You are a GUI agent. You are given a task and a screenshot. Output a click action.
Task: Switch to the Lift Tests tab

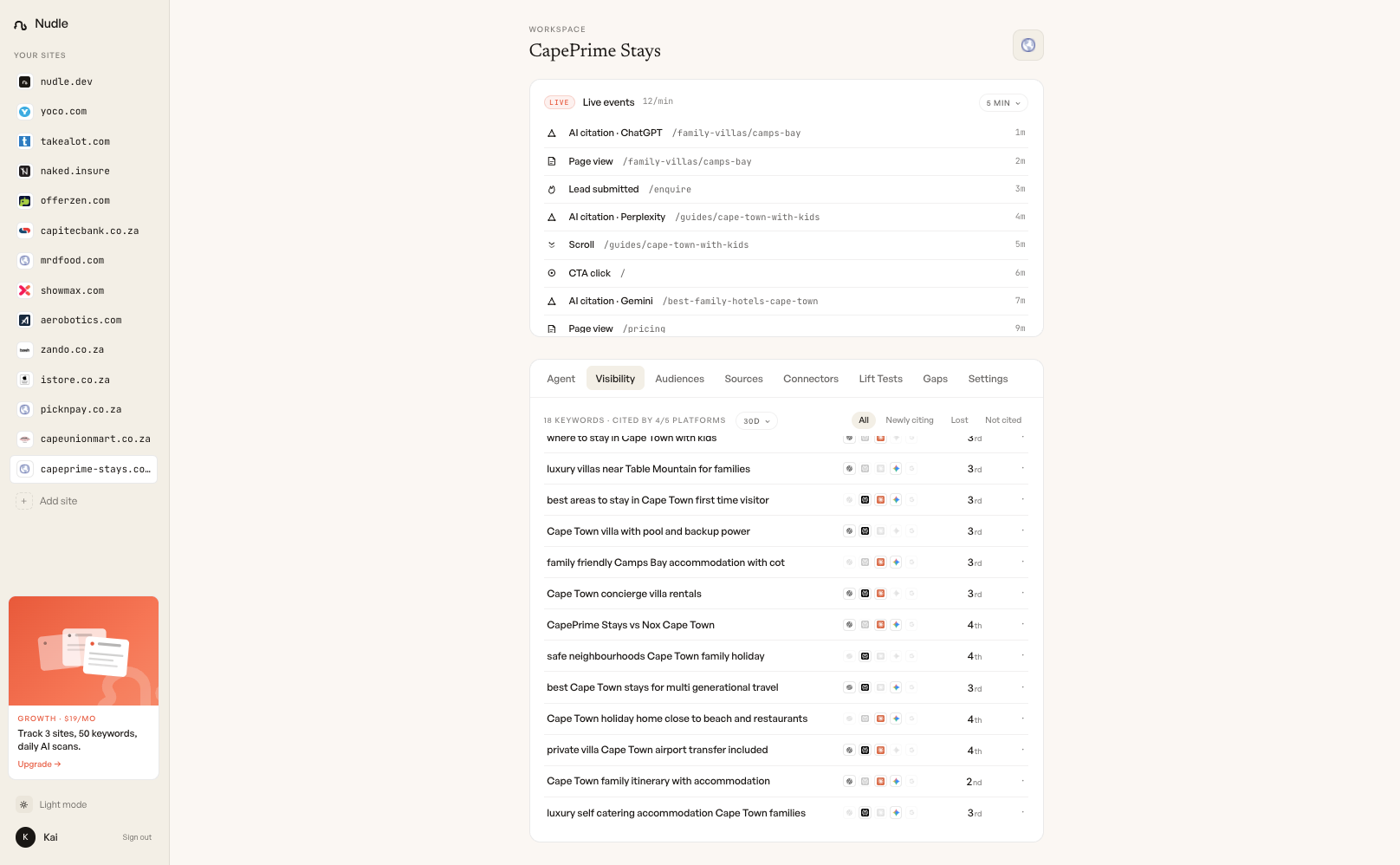point(881,379)
